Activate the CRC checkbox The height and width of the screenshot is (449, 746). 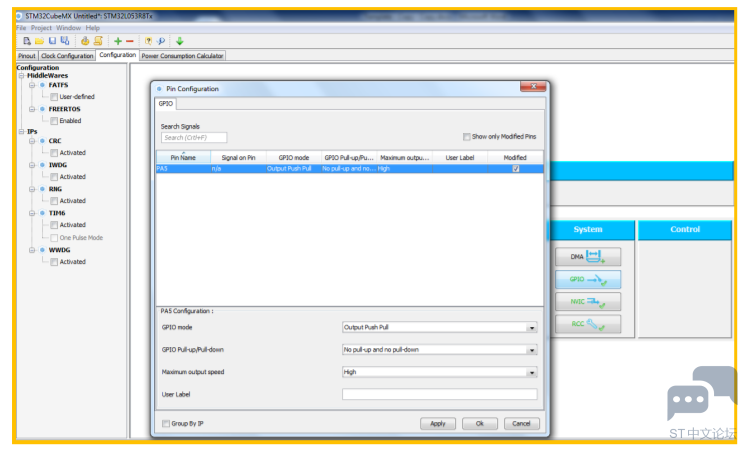54,153
